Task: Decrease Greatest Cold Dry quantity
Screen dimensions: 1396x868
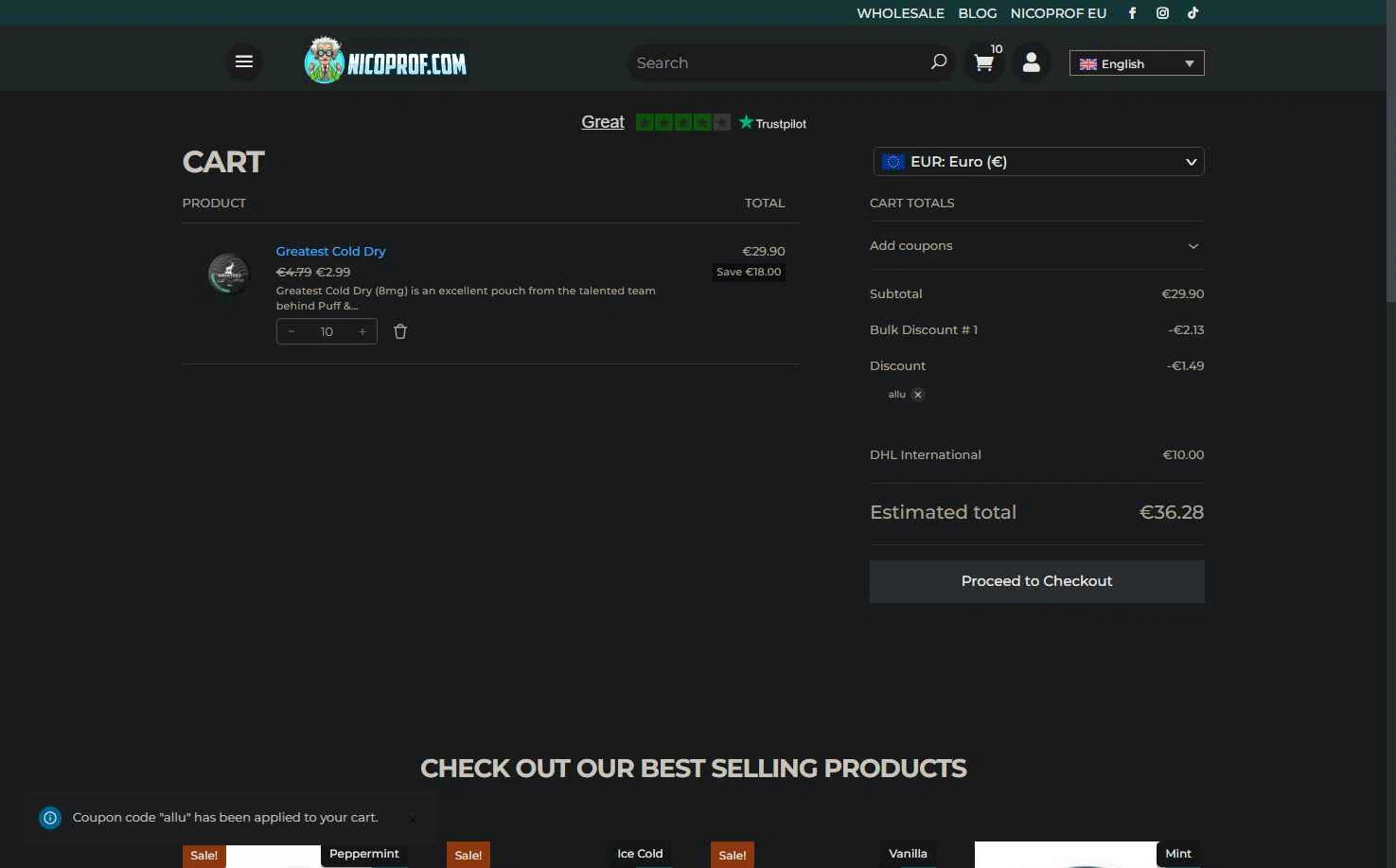Action: coord(292,331)
